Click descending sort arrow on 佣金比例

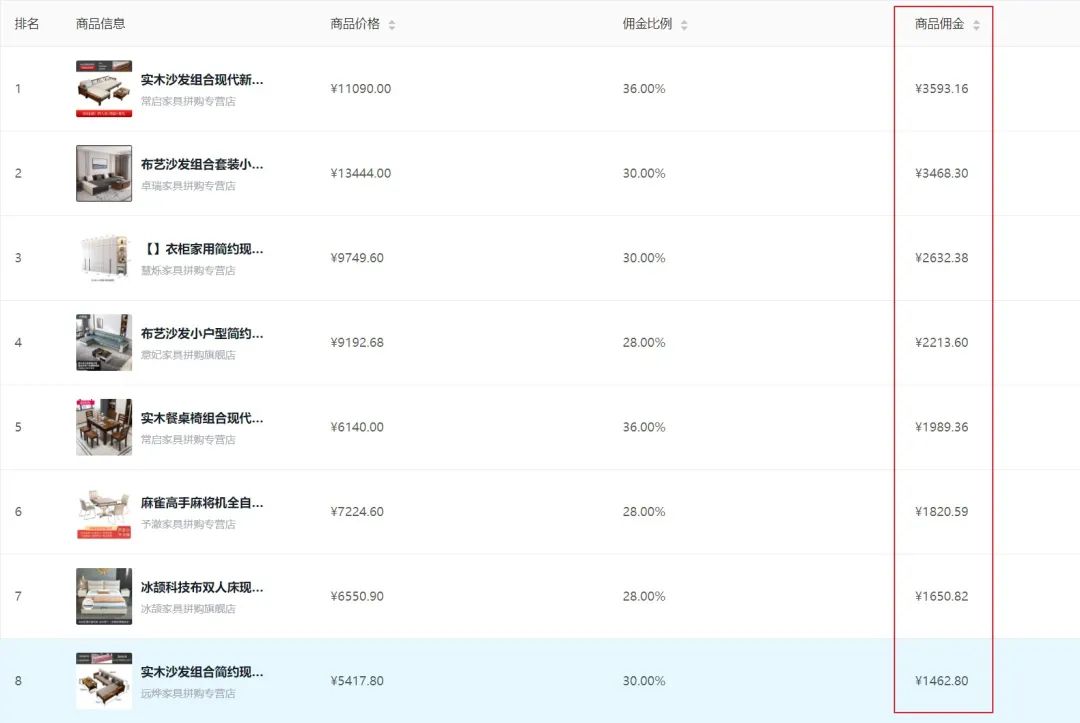click(684, 26)
